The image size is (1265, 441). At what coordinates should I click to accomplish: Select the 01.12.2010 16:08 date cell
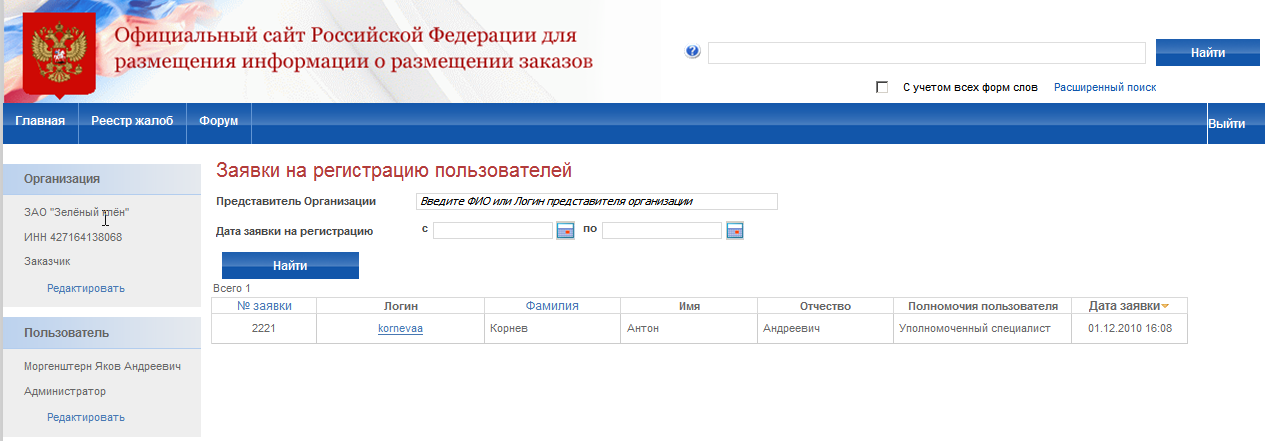pyautogui.click(x=1129, y=328)
